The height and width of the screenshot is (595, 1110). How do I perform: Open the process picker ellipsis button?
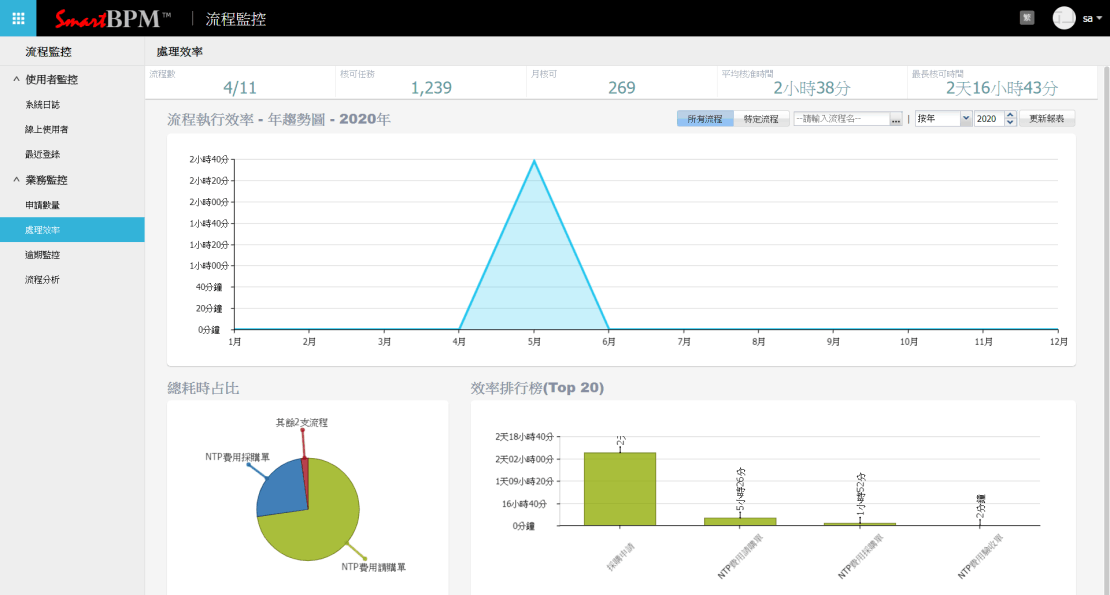tap(896, 119)
